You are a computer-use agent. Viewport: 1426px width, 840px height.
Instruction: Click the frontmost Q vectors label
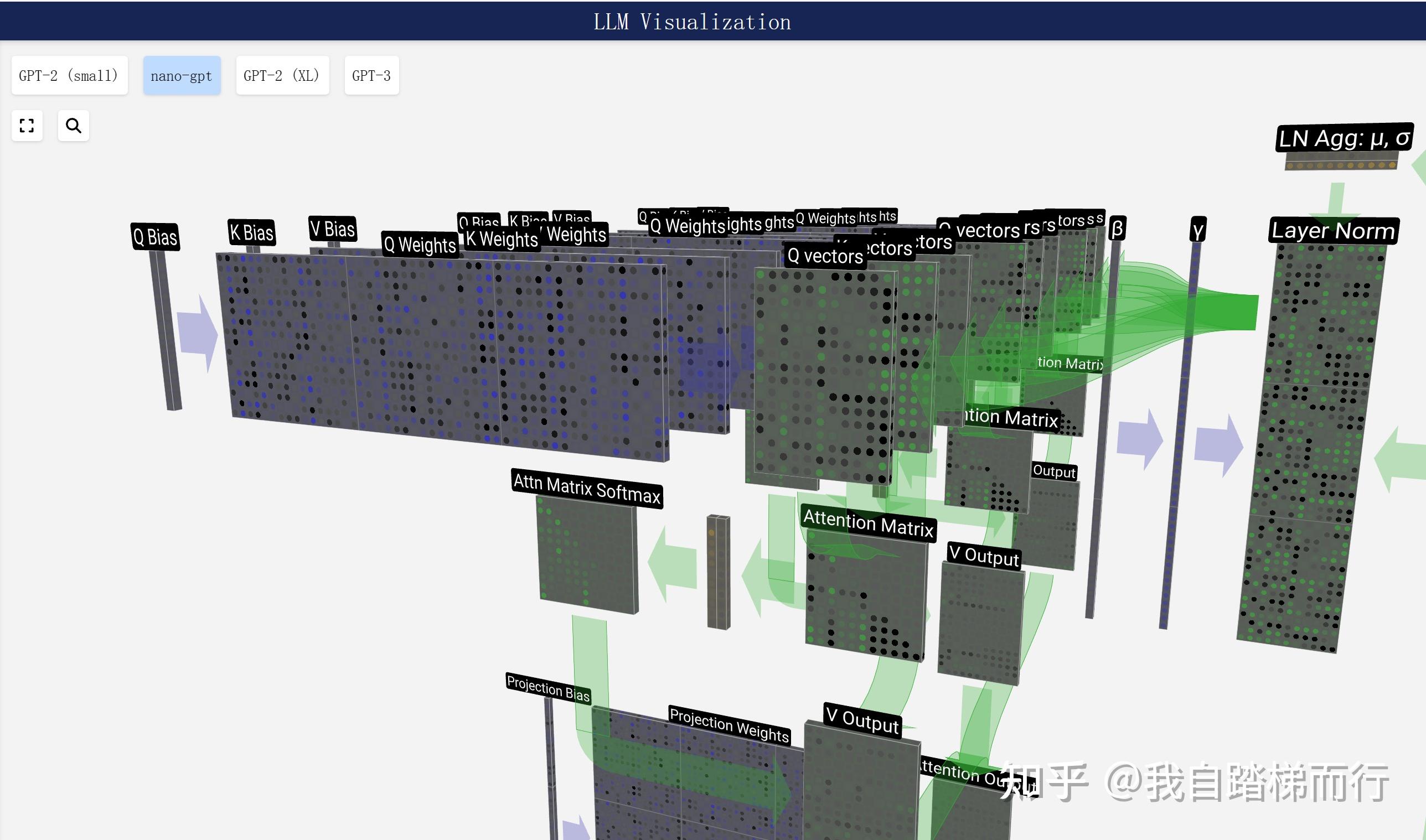click(825, 256)
